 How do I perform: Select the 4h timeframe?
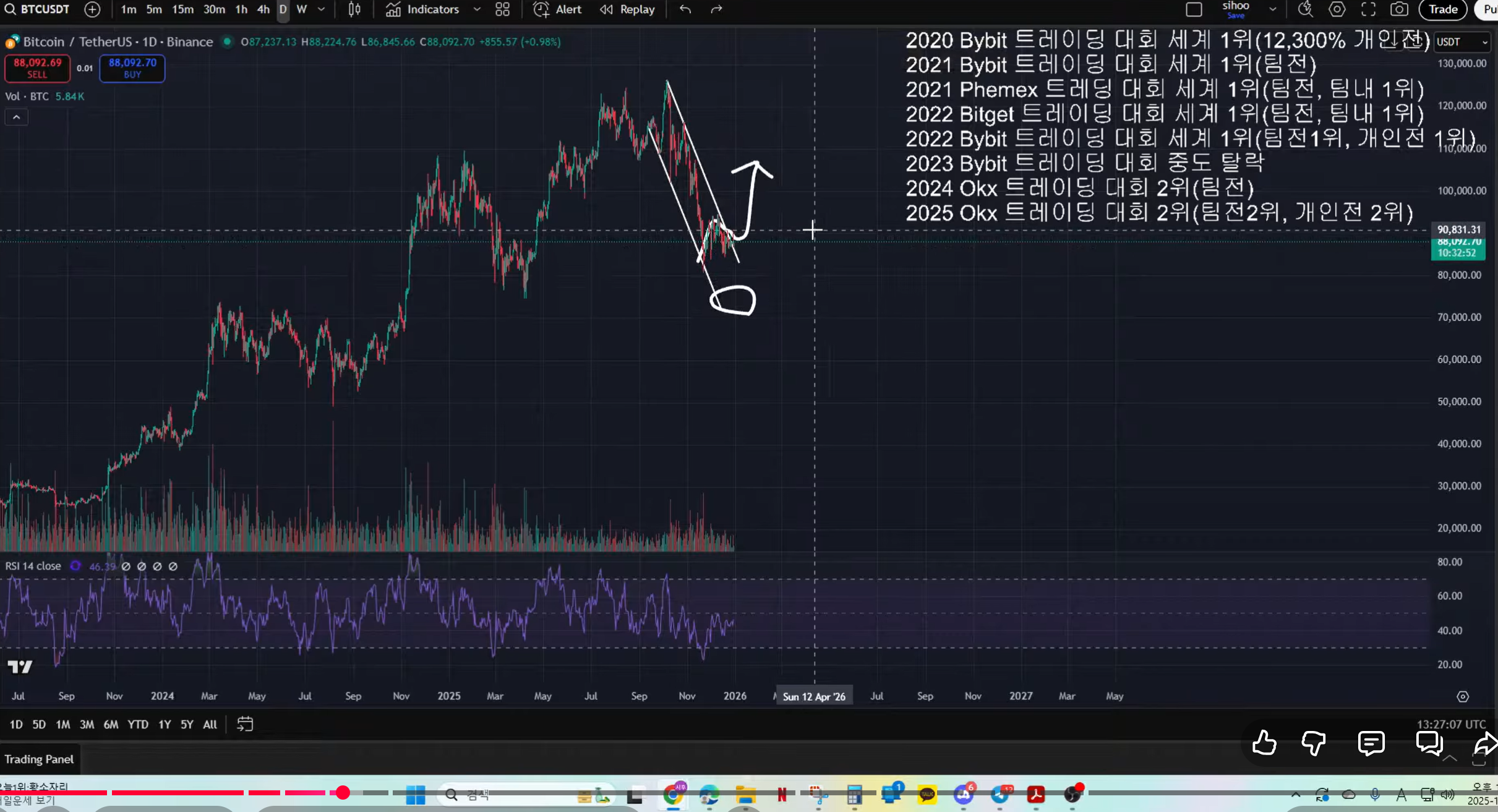pos(263,9)
